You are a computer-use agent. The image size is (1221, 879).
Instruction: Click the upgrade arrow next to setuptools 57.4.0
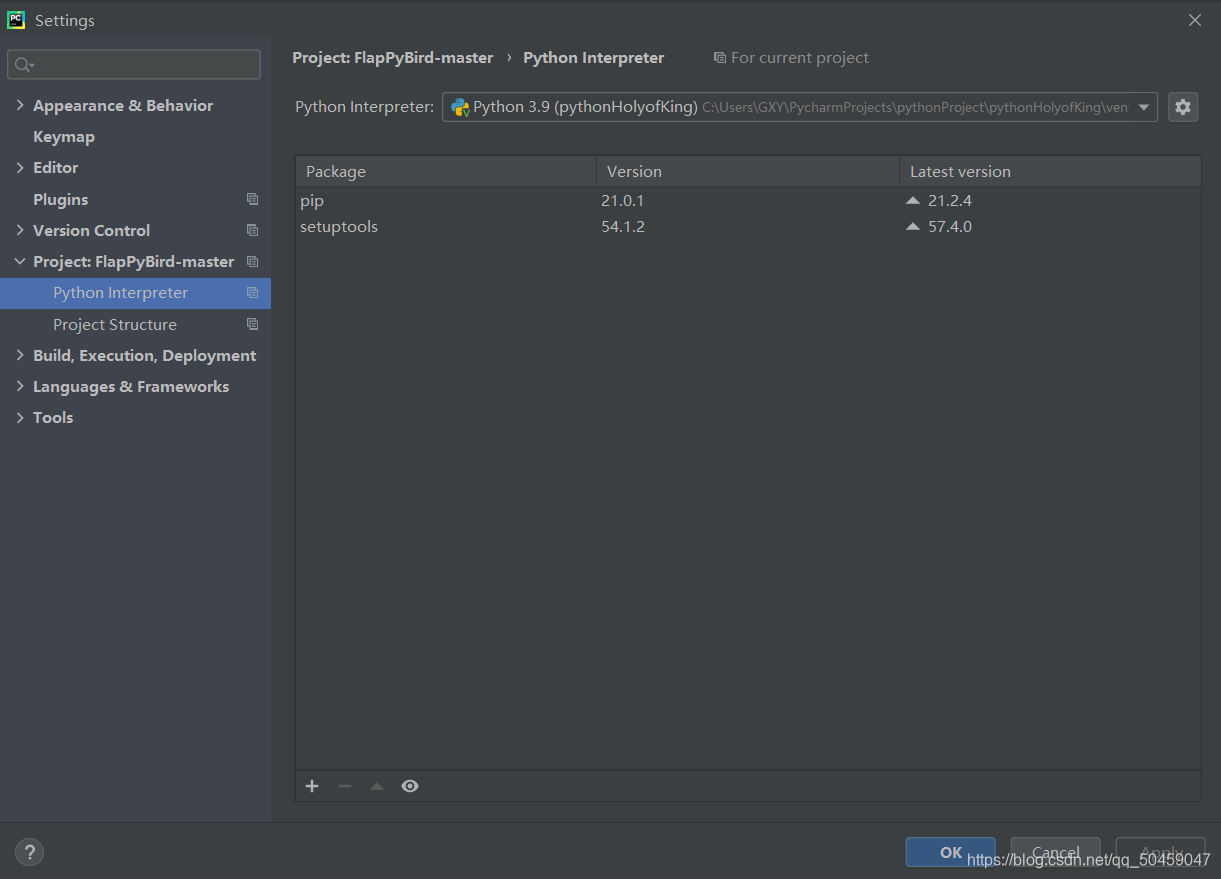tap(912, 227)
